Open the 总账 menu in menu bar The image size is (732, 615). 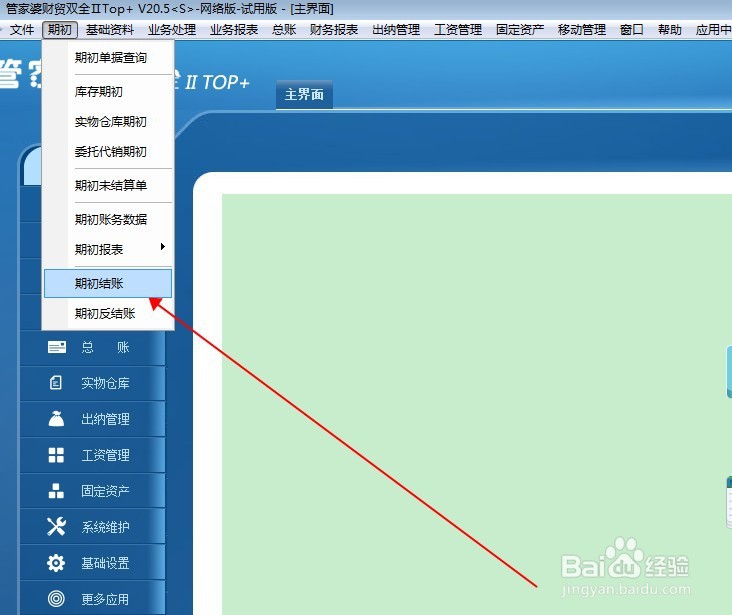coord(284,30)
